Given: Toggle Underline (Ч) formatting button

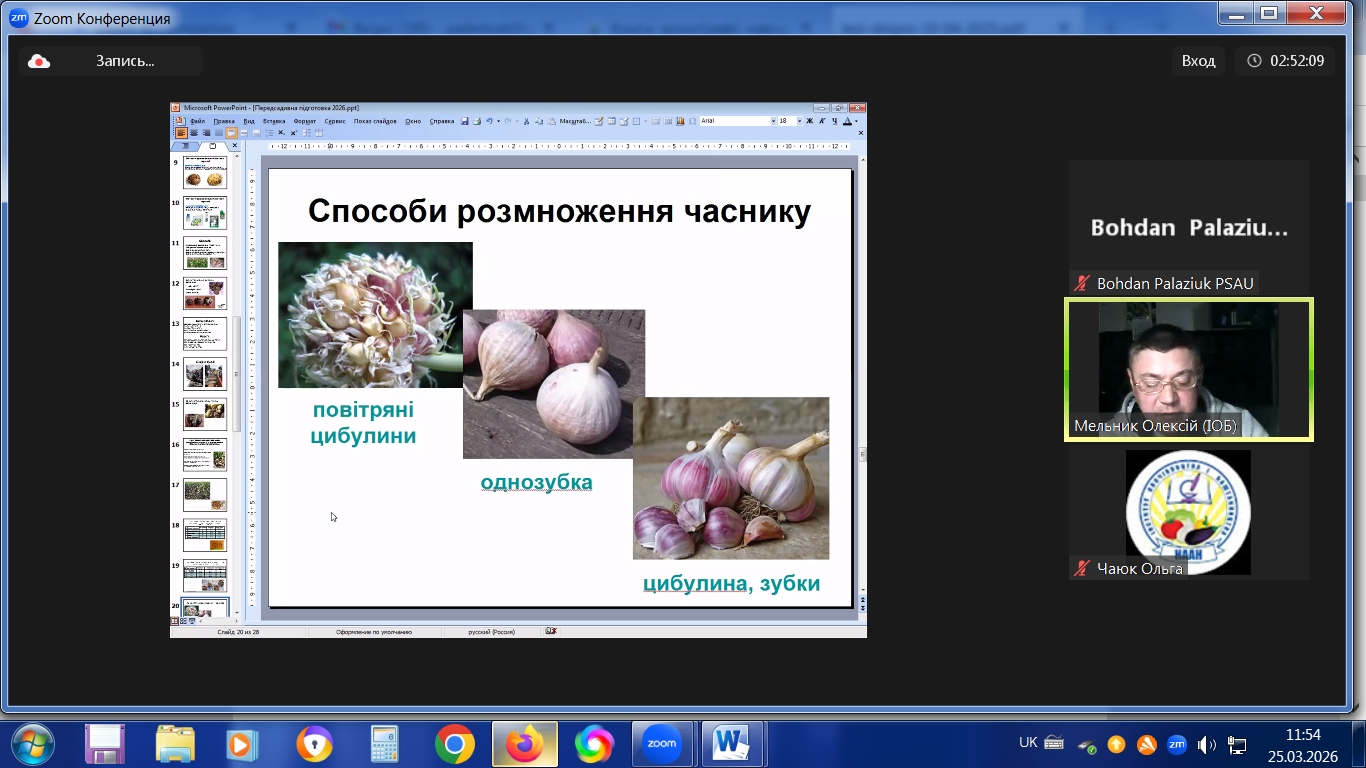Looking at the screenshot, I should pyautogui.click(x=833, y=121).
